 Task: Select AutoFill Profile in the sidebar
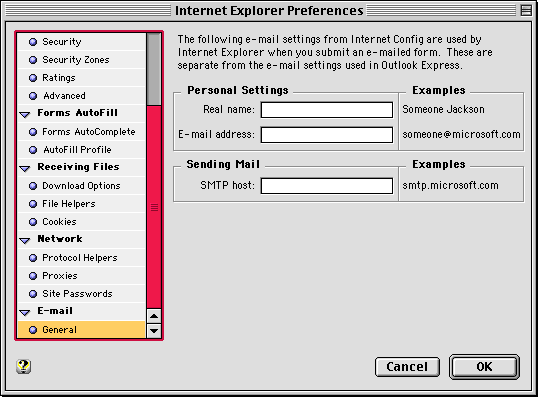(x=82, y=150)
